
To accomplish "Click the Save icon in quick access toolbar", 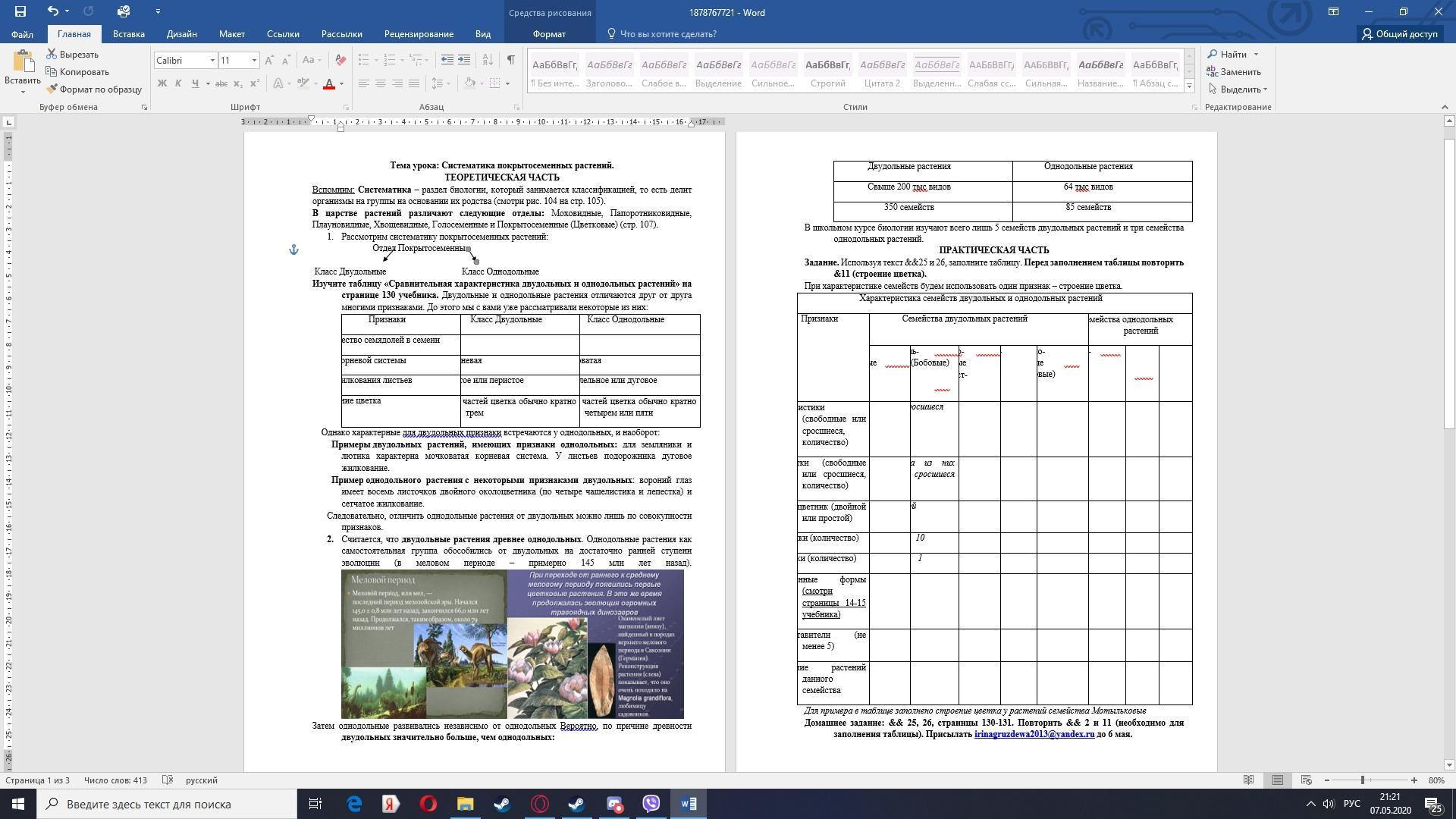I will [x=20, y=11].
